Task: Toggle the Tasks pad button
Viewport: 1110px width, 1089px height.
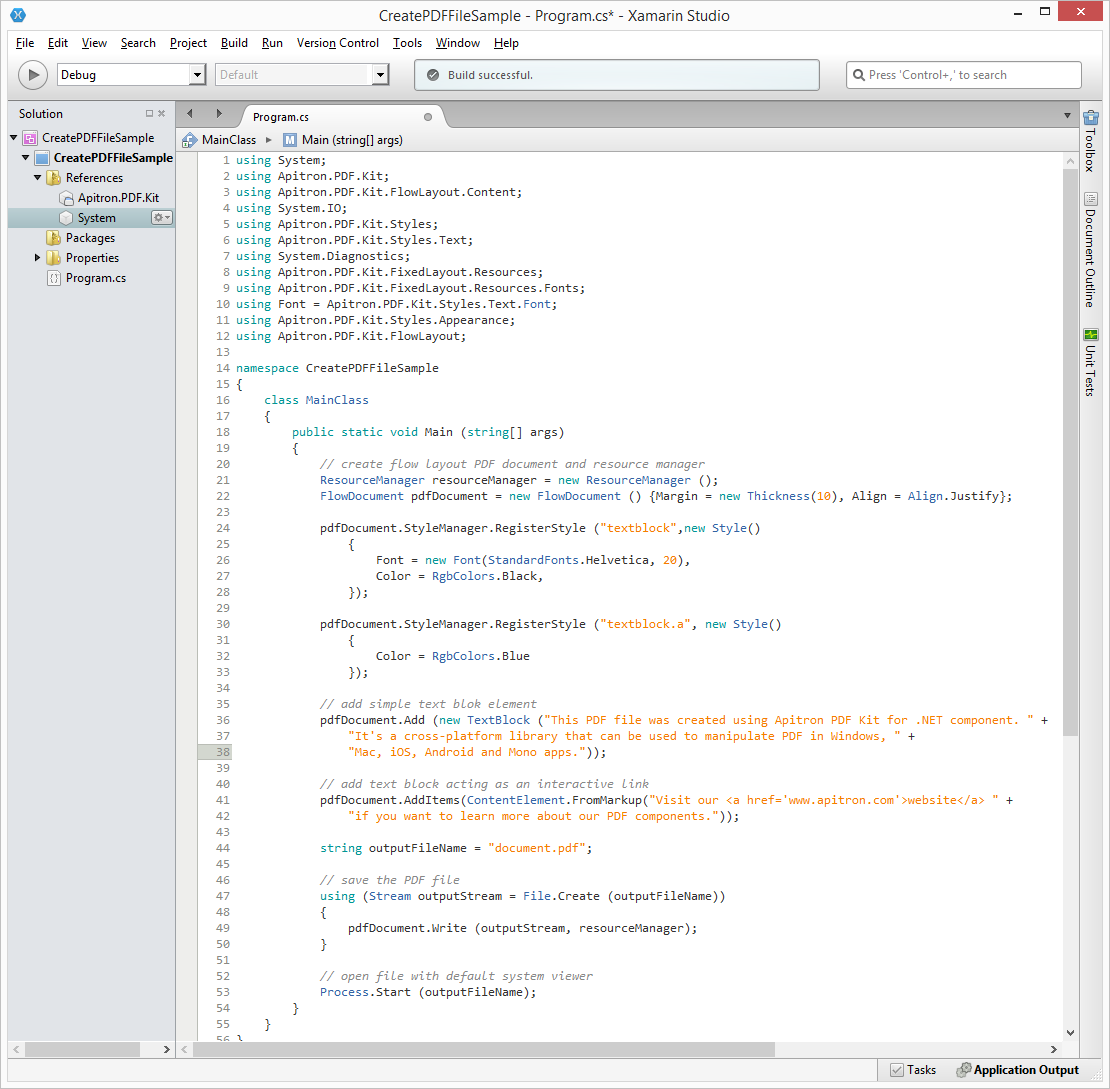Action: pyautogui.click(x=912, y=1070)
